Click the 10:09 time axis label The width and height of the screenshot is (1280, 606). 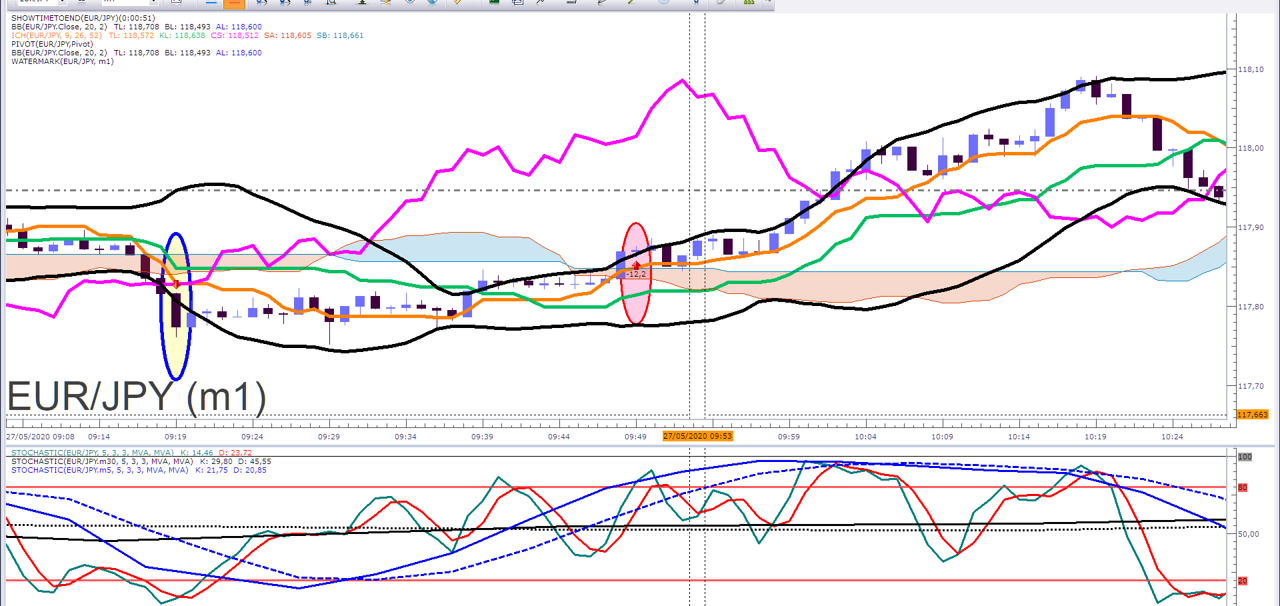click(x=941, y=436)
